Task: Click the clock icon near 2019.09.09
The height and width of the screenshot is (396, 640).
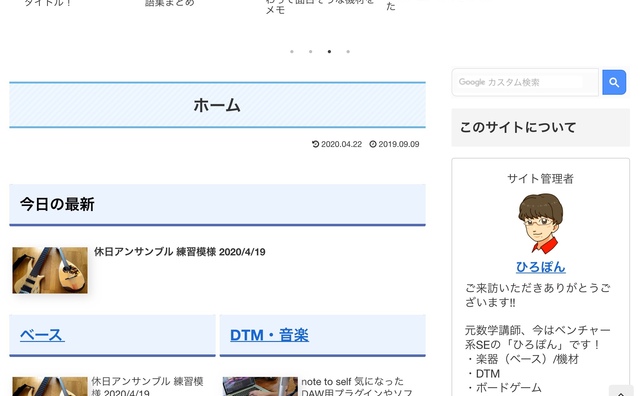Action: [x=373, y=144]
